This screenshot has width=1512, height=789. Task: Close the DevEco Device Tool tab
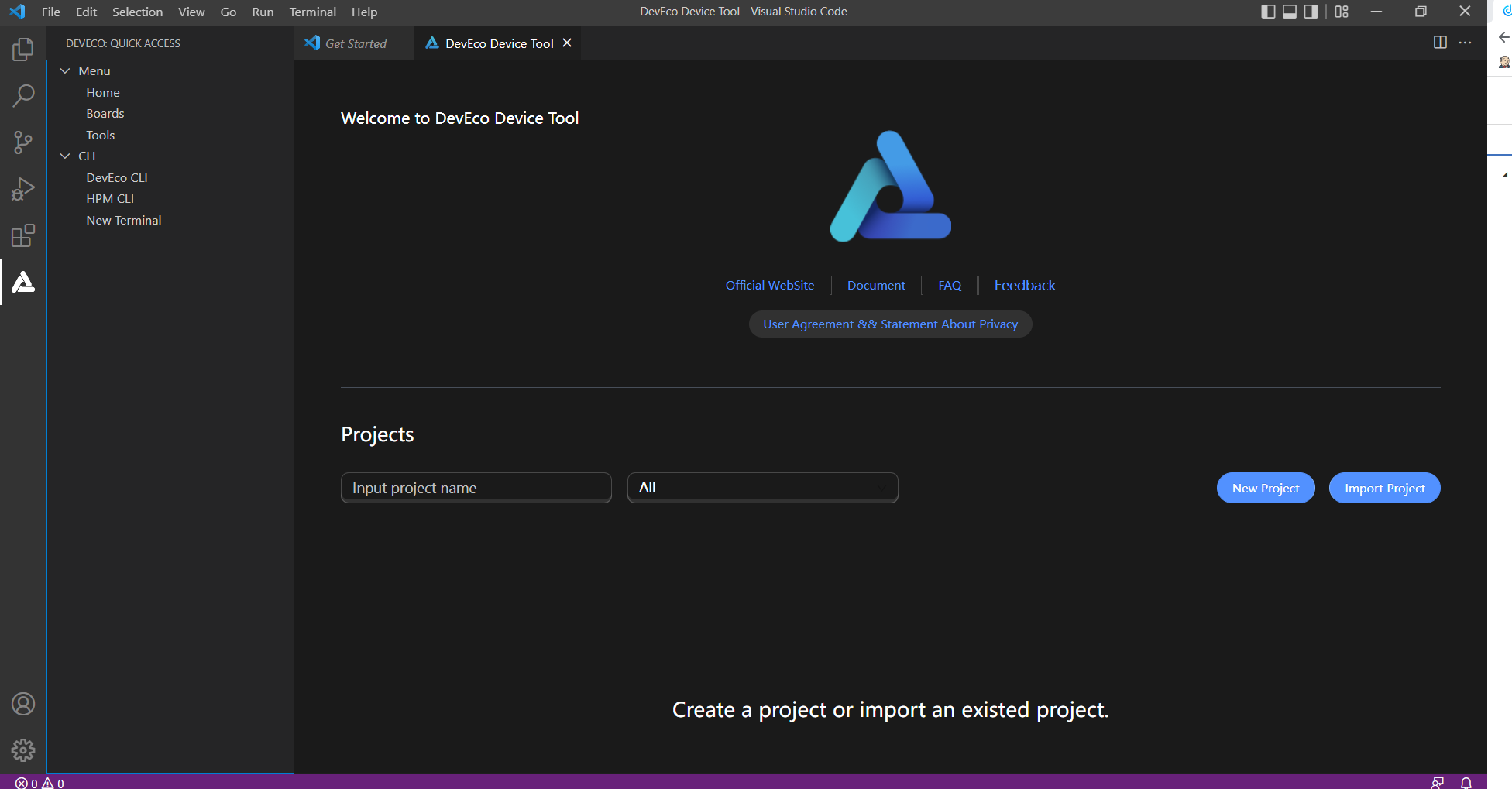click(567, 43)
